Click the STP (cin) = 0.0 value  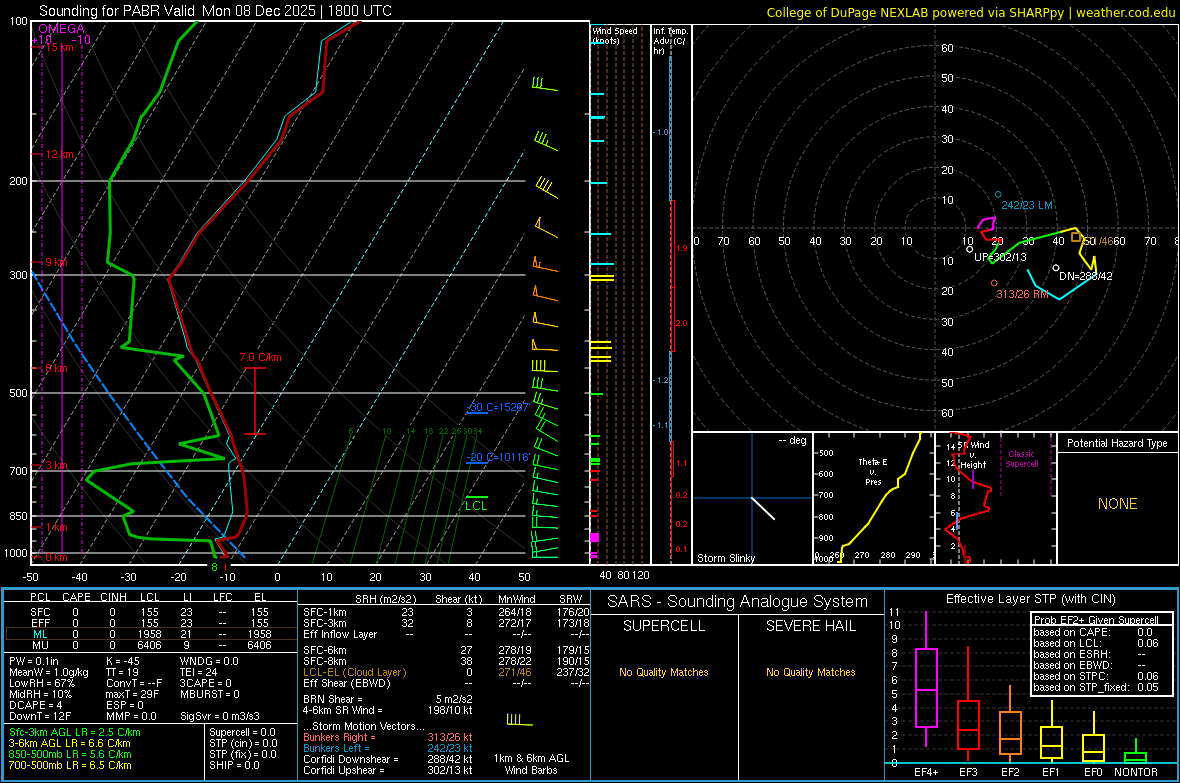click(x=243, y=743)
